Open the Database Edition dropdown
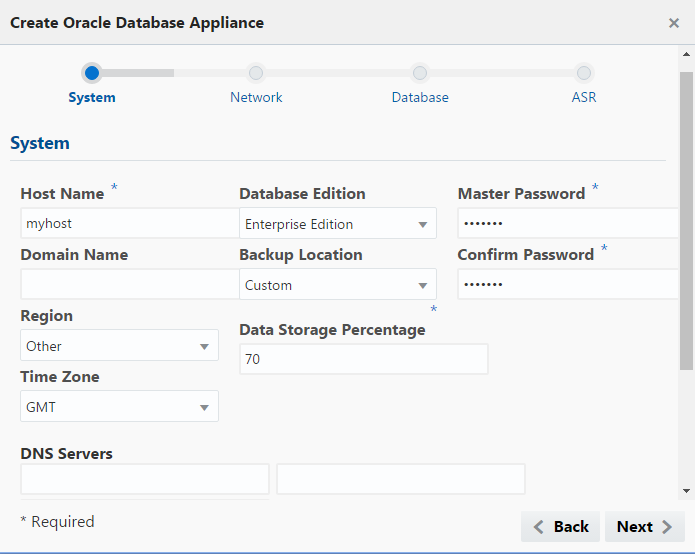Image resolution: width=695 pixels, height=554 pixels. tap(338, 224)
